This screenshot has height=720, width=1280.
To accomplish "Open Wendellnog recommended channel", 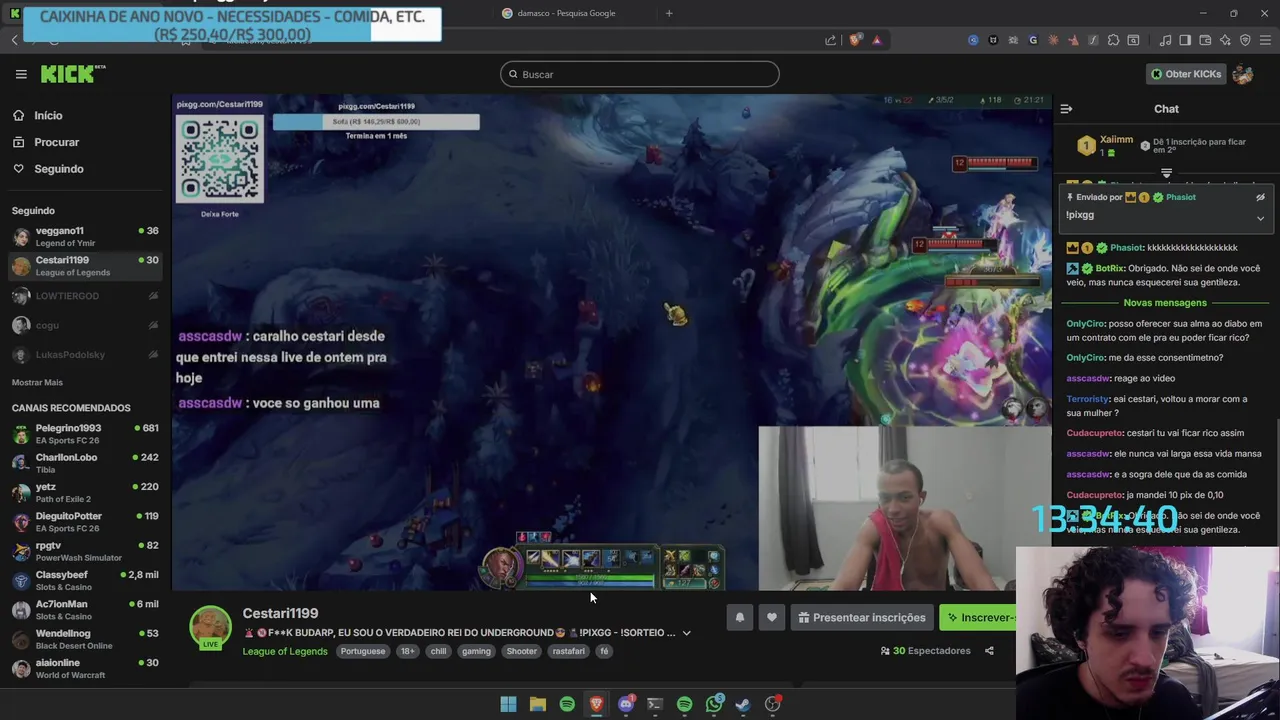I will (x=85, y=638).
